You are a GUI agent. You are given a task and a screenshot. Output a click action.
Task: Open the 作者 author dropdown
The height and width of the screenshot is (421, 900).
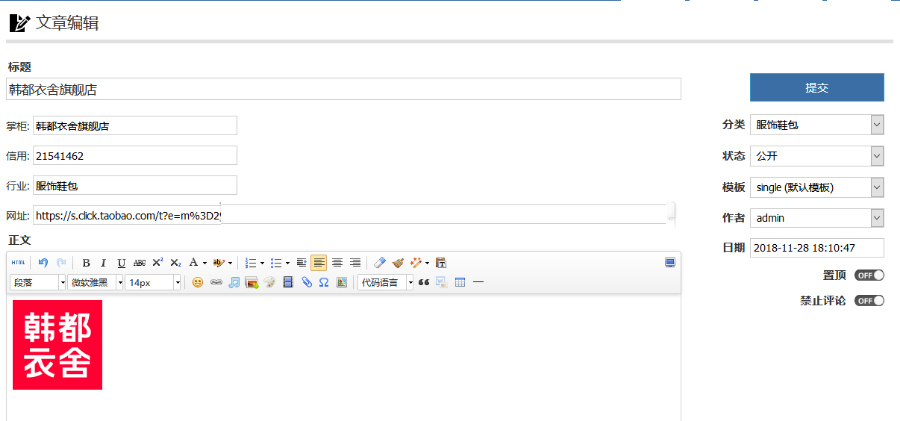pos(817,218)
